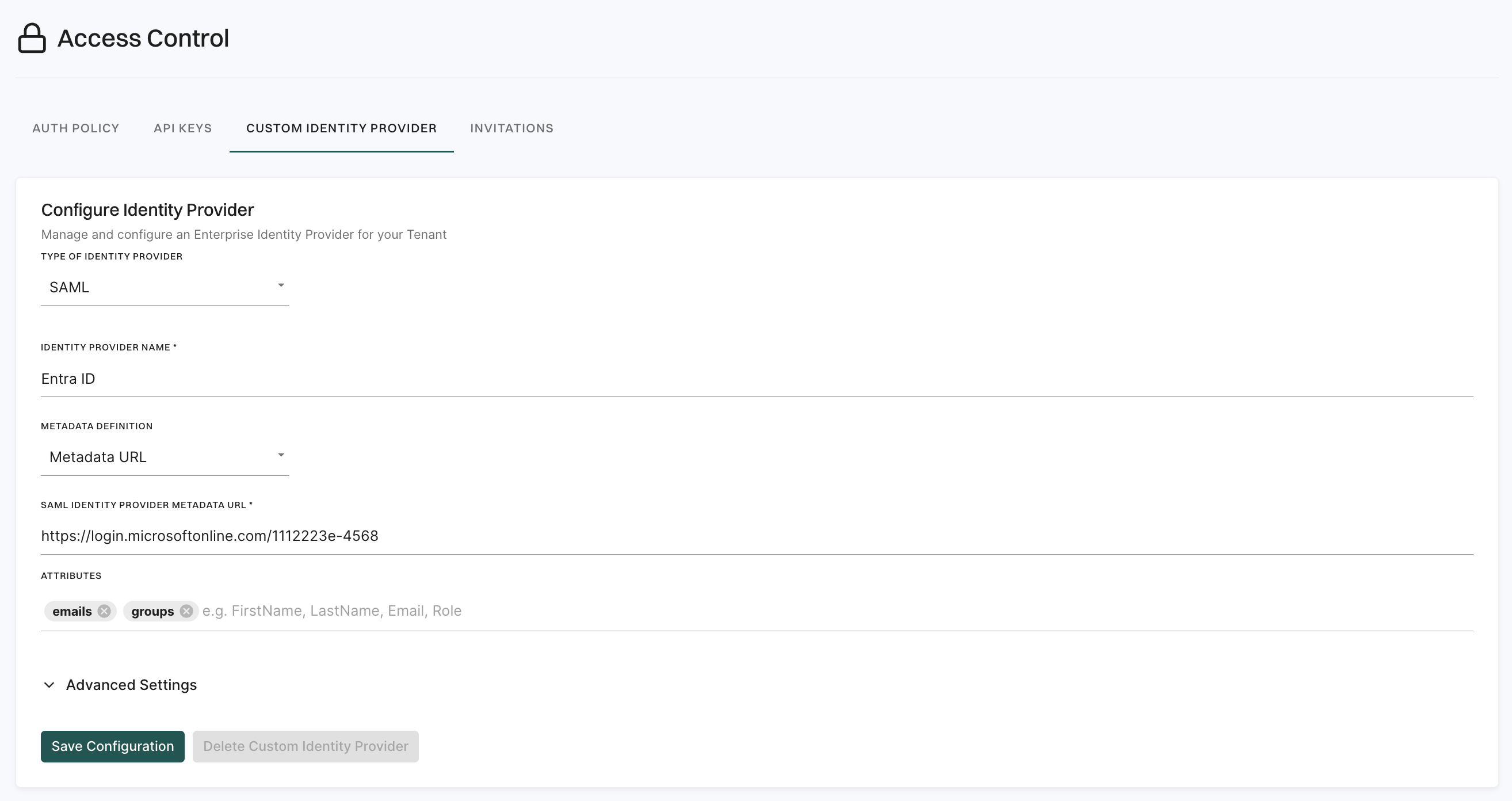Select the Custom Identity Provider tab
The width and height of the screenshot is (1512, 801).
[341, 128]
